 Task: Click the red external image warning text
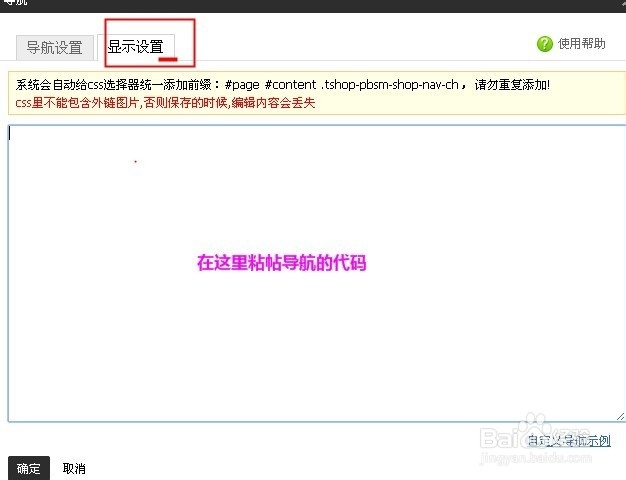[x=165, y=103]
